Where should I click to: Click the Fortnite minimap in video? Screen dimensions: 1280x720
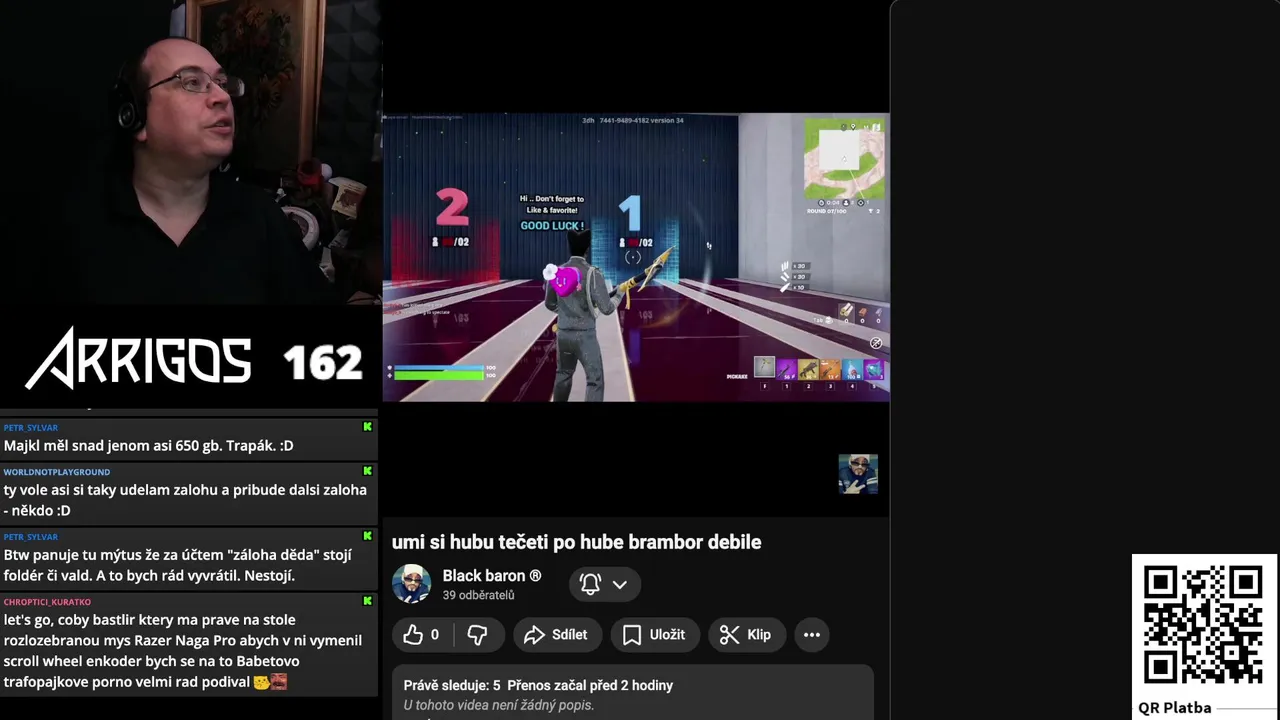(x=845, y=160)
